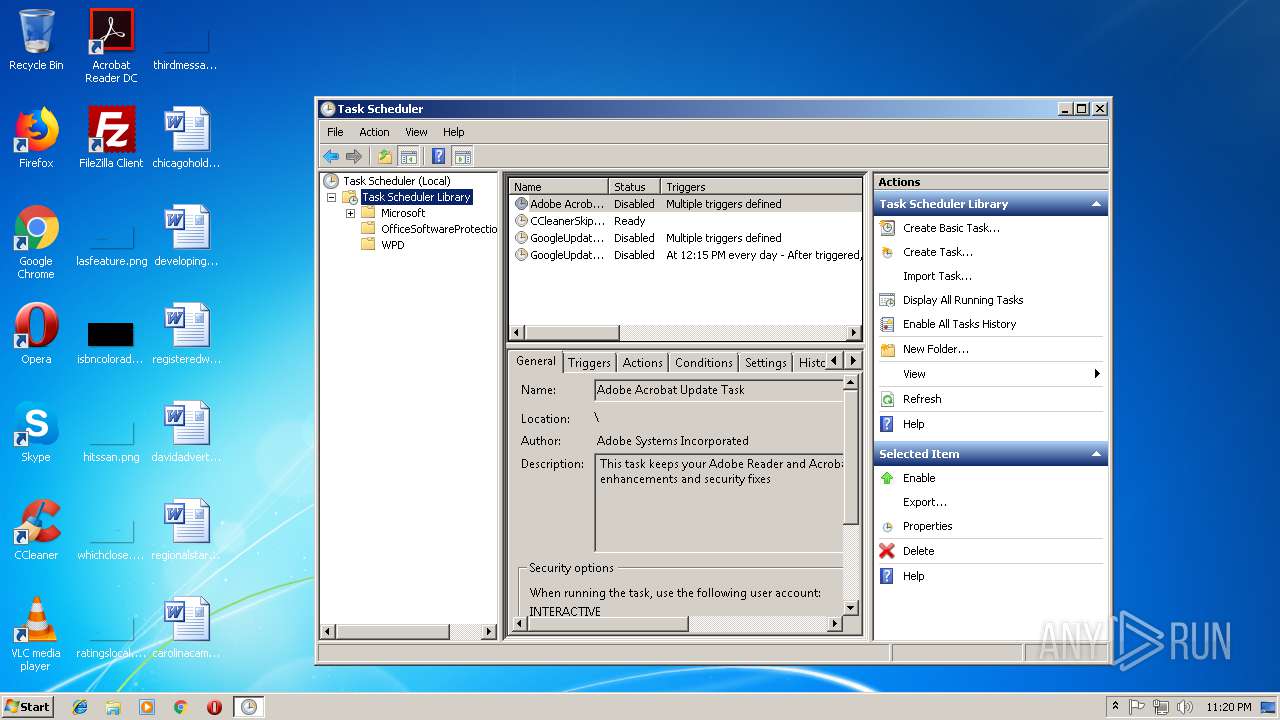The height and width of the screenshot is (720, 1280).
Task: Show hidden system tray icons
Action: 1116,707
